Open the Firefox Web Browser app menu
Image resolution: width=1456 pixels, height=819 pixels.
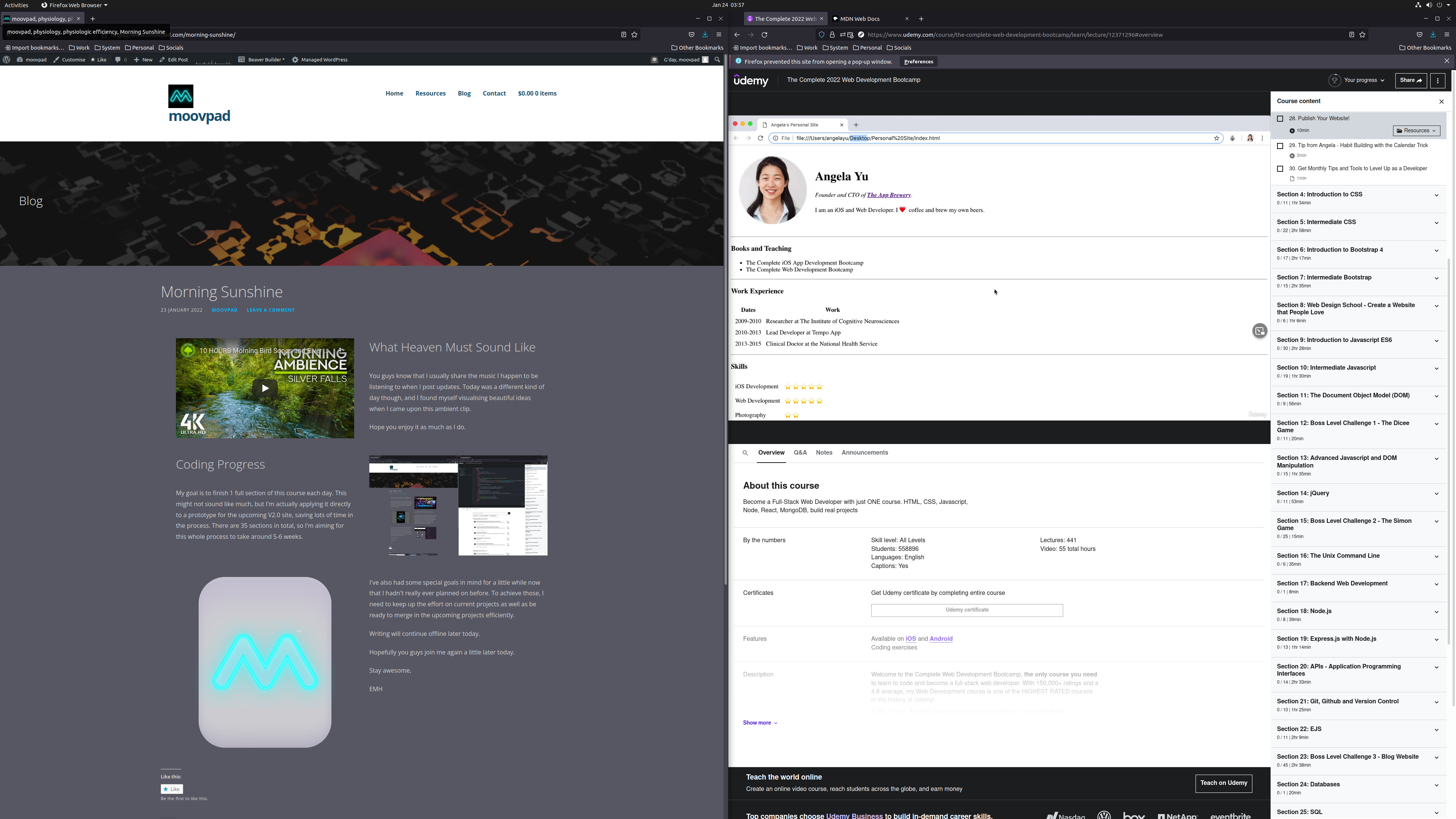click(74, 5)
